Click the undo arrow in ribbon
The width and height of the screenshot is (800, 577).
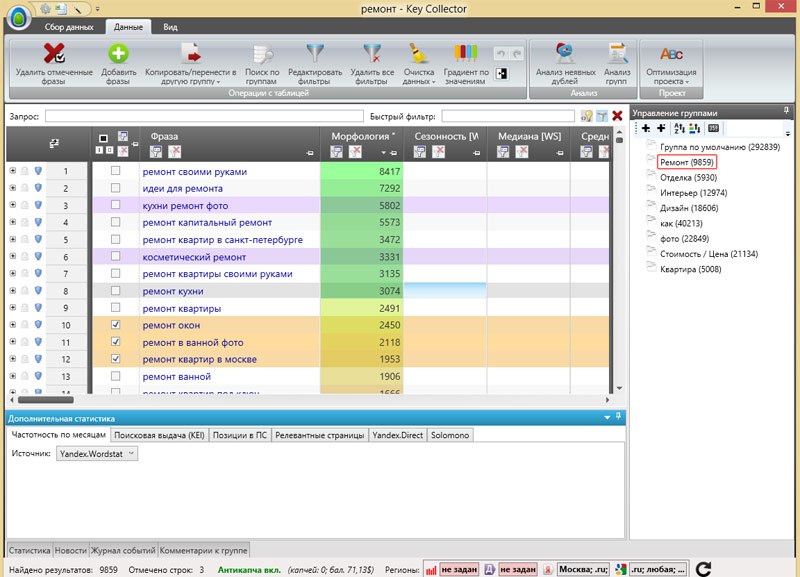(501, 54)
